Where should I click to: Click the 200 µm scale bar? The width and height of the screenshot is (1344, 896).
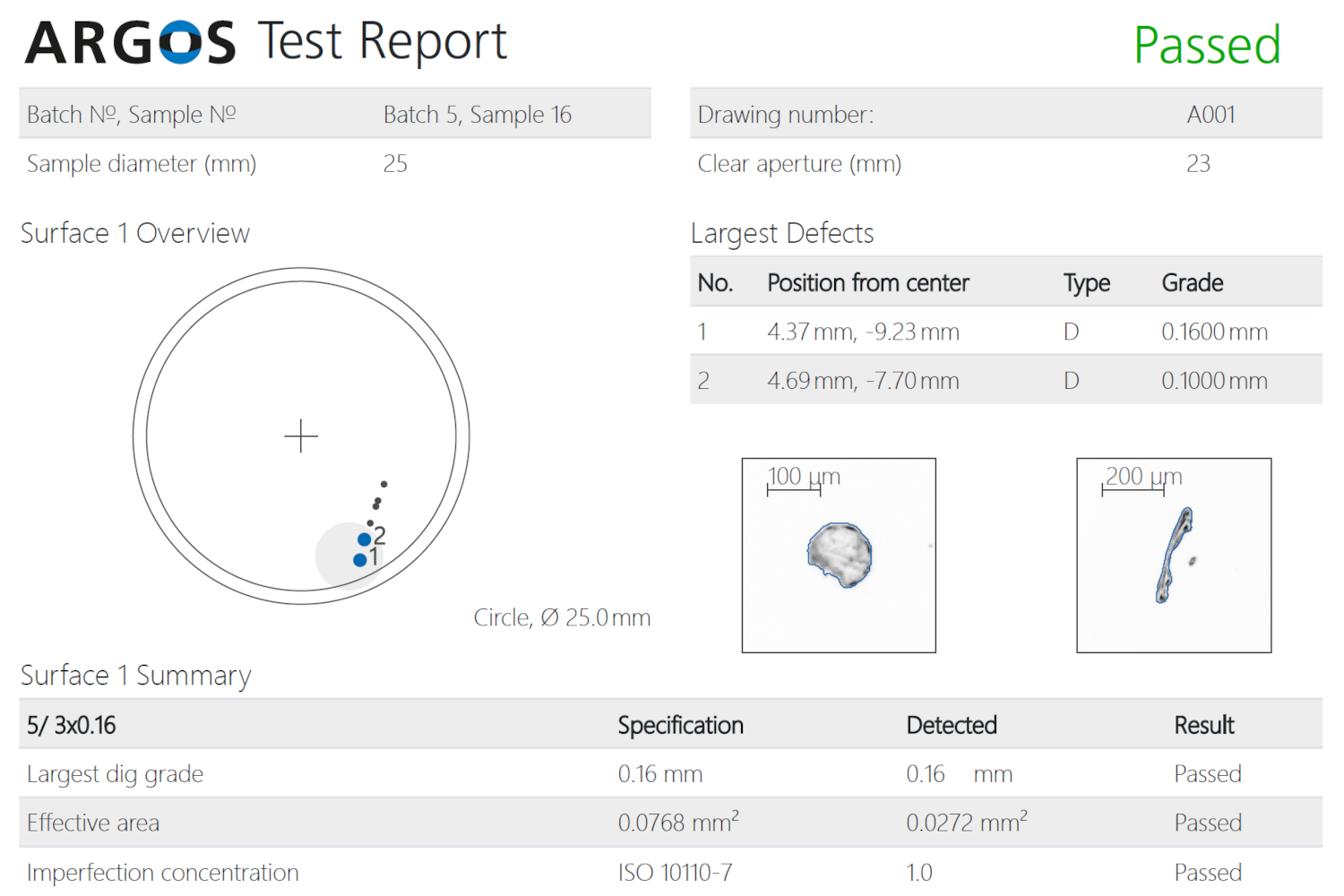pyautogui.click(x=1133, y=490)
